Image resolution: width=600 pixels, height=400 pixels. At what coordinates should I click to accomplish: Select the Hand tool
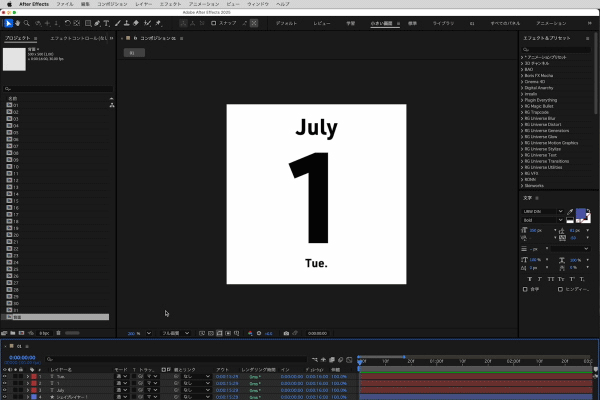pos(18,23)
